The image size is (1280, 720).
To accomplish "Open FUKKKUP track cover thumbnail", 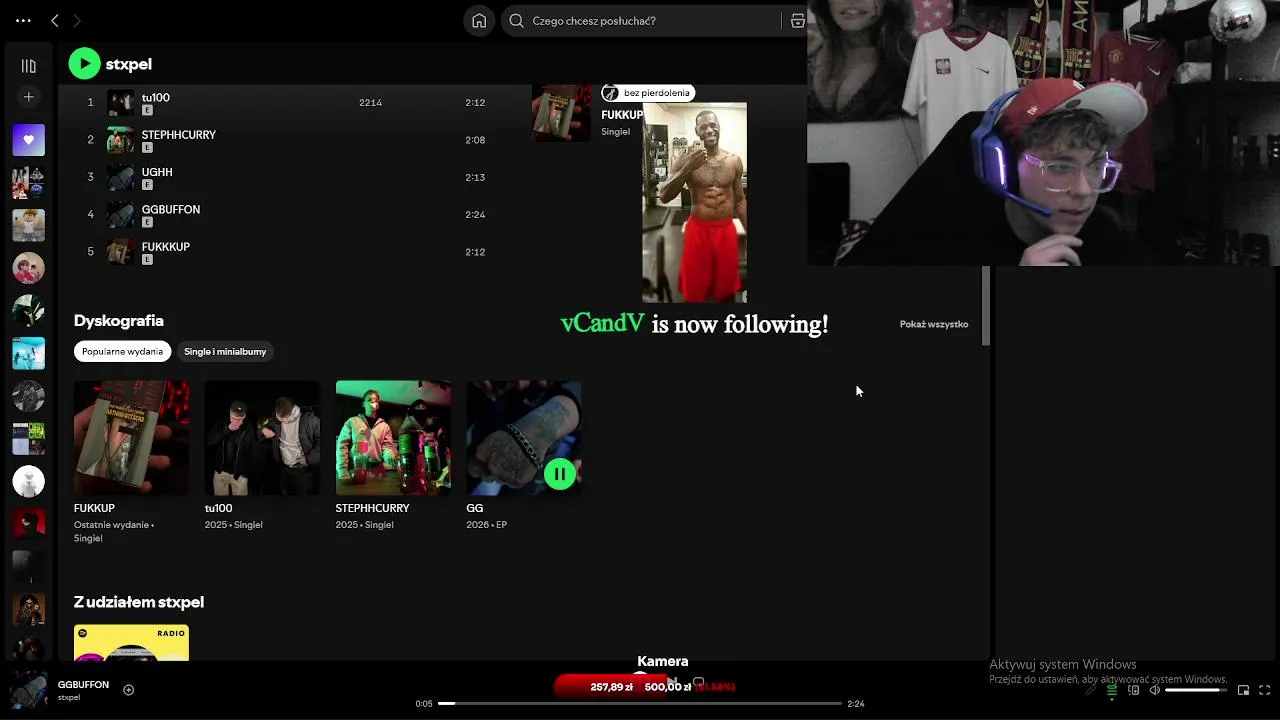I will pyautogui.click(x=120, y=252).
